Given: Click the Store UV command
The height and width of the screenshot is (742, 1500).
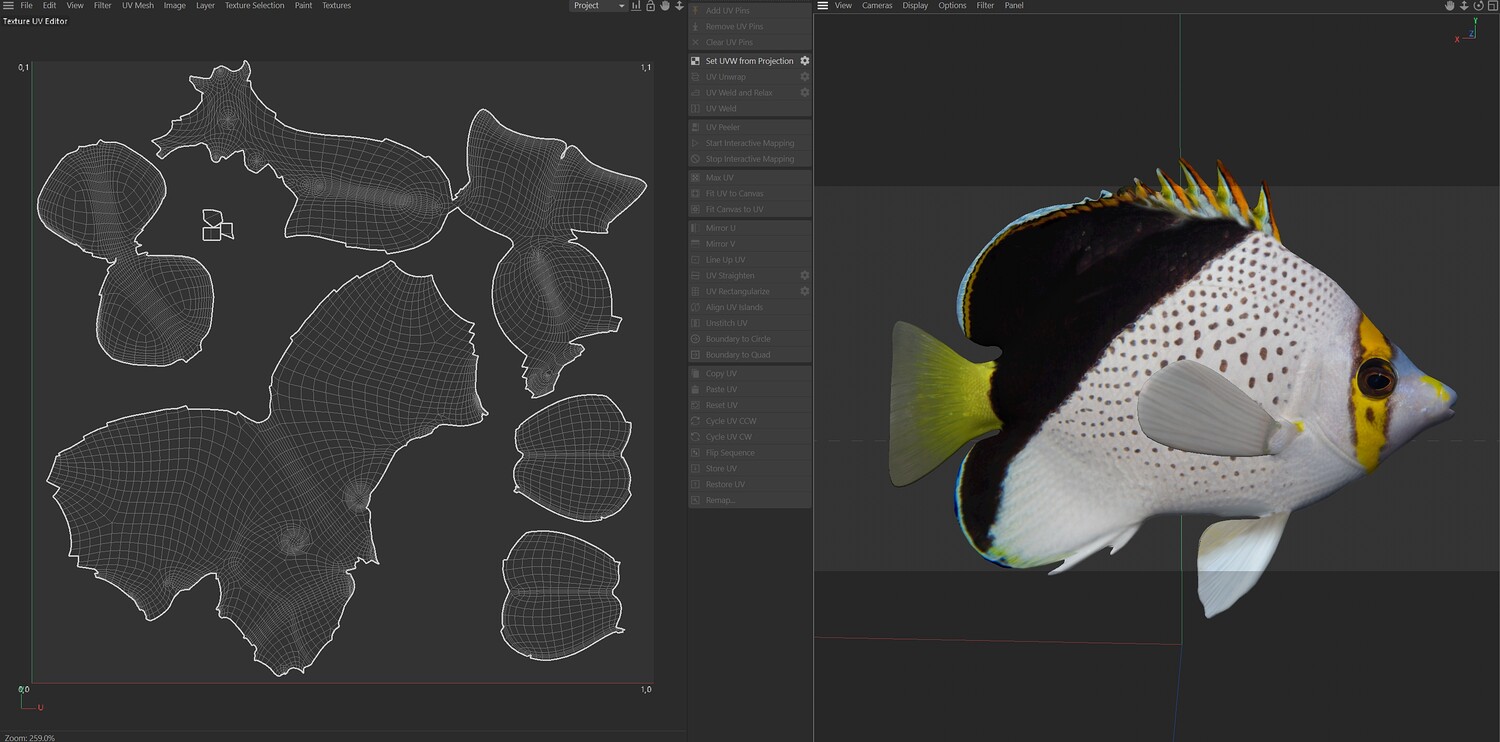Looking at the screenshot, I should [x=750, y=469].
